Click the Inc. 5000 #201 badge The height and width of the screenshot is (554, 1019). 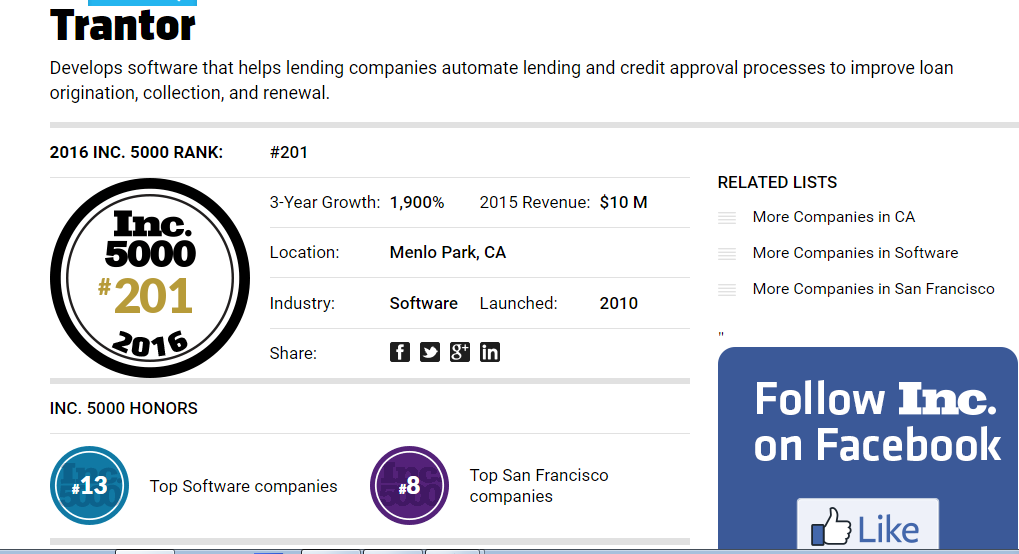[149, 278]
